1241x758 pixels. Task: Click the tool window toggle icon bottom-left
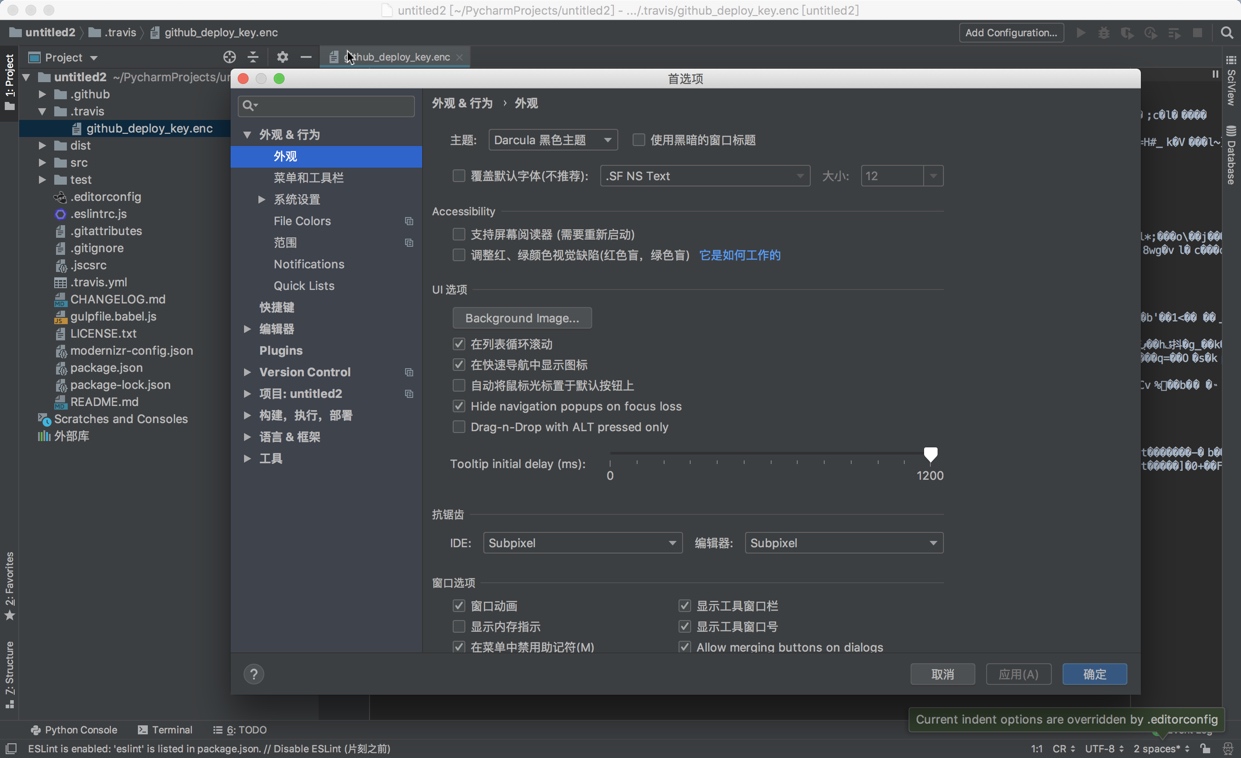[11, 748]
